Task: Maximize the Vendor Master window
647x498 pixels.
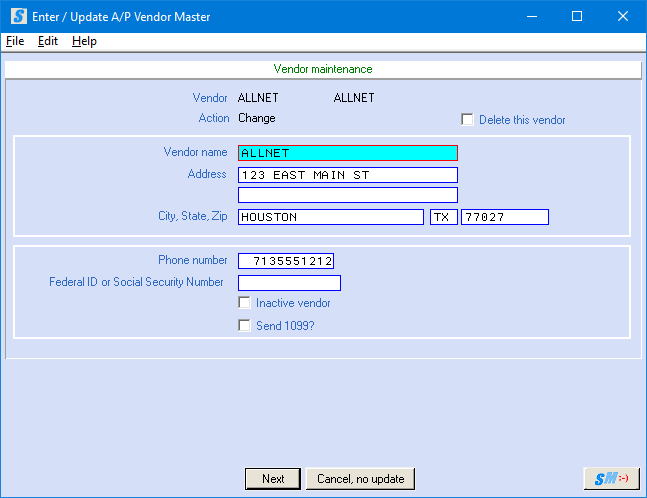Action: (x=577, y=17)
